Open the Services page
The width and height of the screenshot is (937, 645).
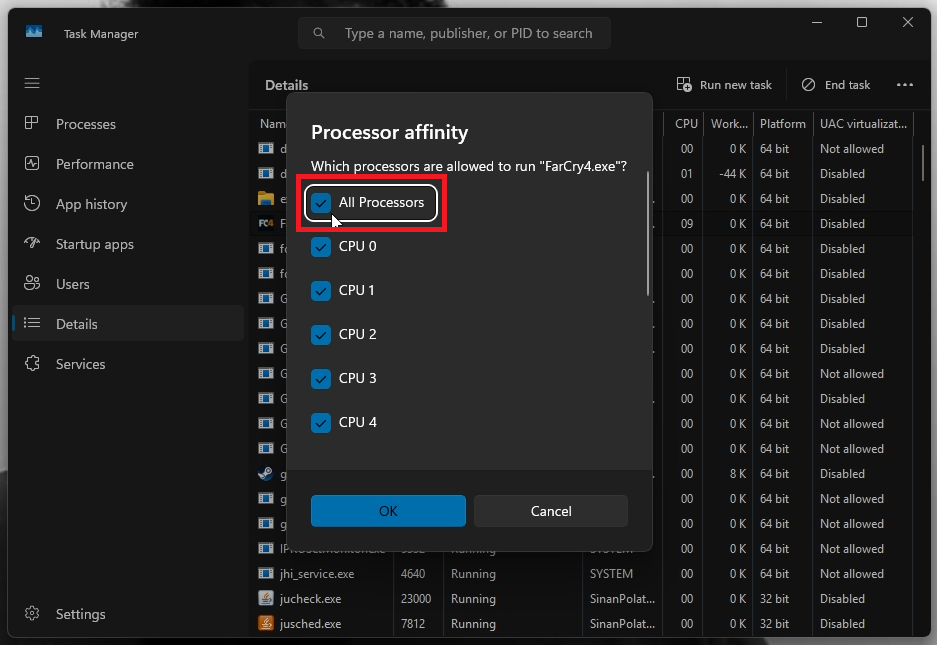pyautogui.click(x=128, y=363)
